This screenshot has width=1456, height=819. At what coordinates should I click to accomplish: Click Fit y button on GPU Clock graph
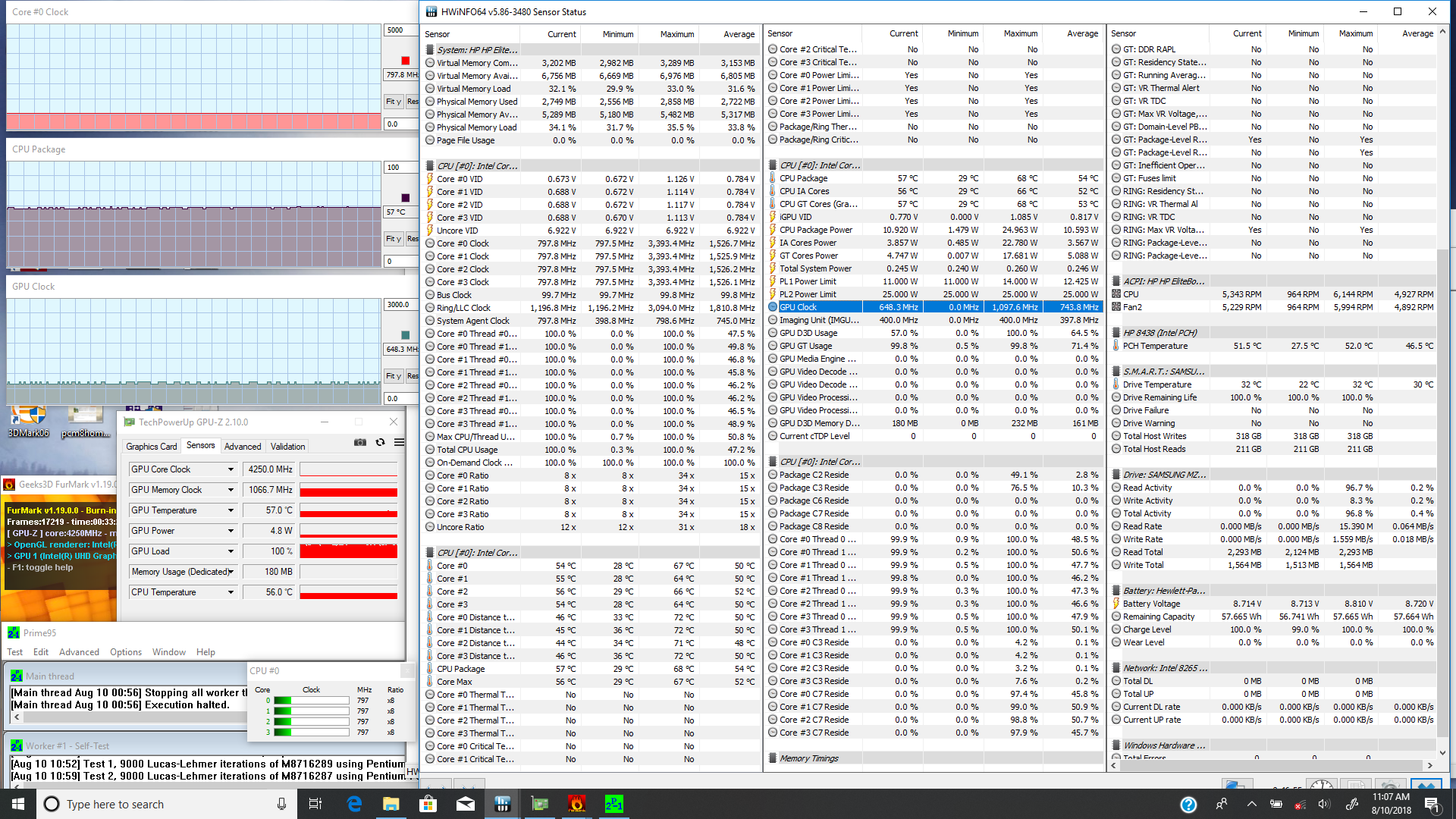pyautogui.click(x=393, y=376)
